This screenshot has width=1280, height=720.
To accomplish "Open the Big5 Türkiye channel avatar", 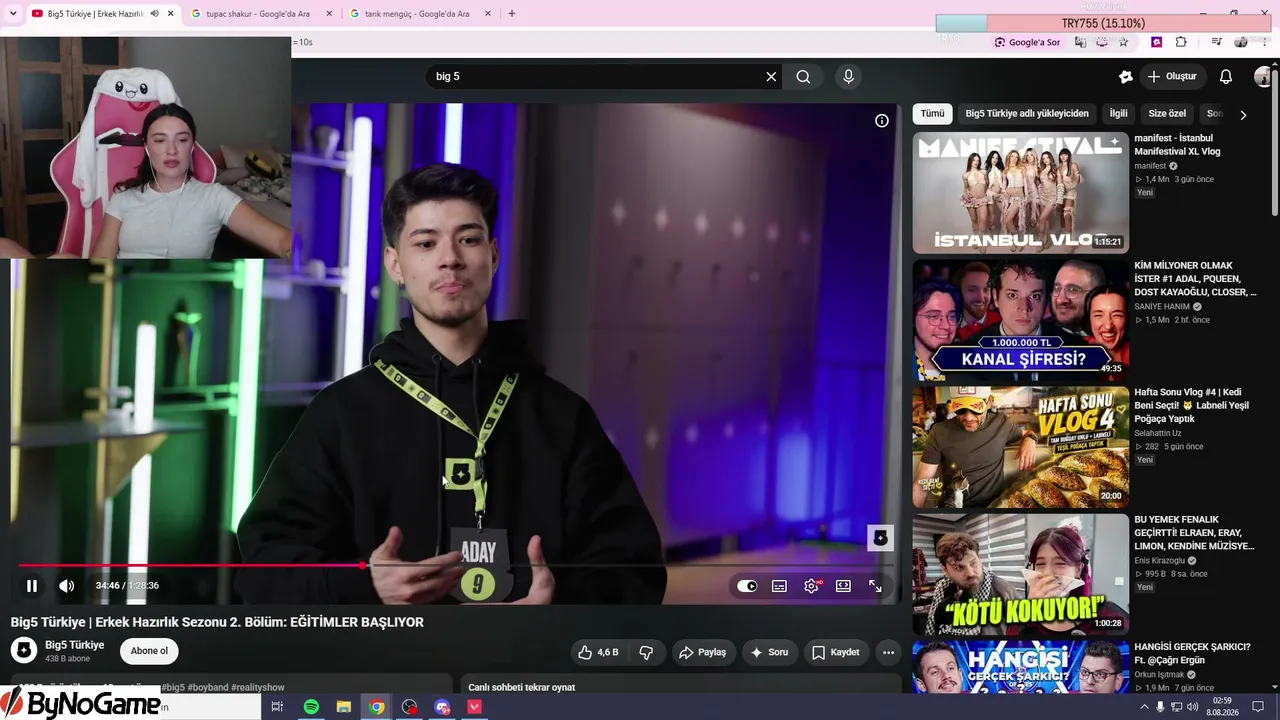I will pyautogui.click(x=24, y=651).
